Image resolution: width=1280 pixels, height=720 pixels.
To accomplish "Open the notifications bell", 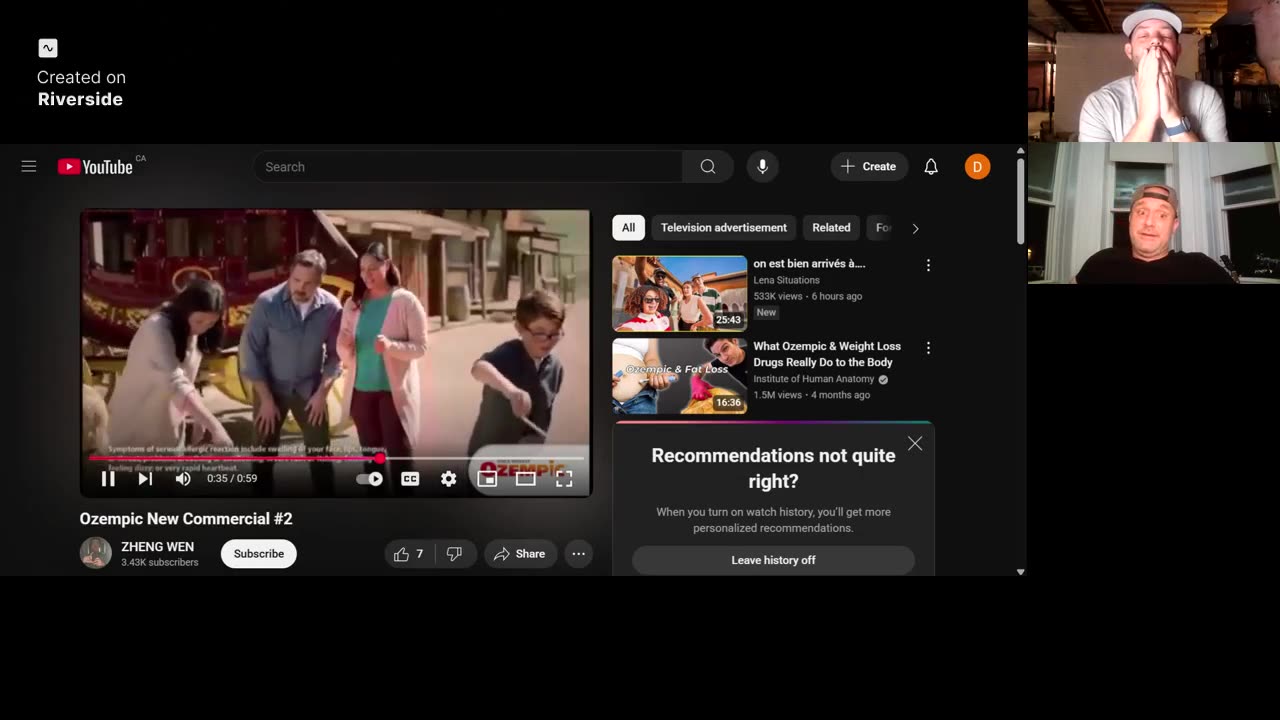I will click(931, 167).
